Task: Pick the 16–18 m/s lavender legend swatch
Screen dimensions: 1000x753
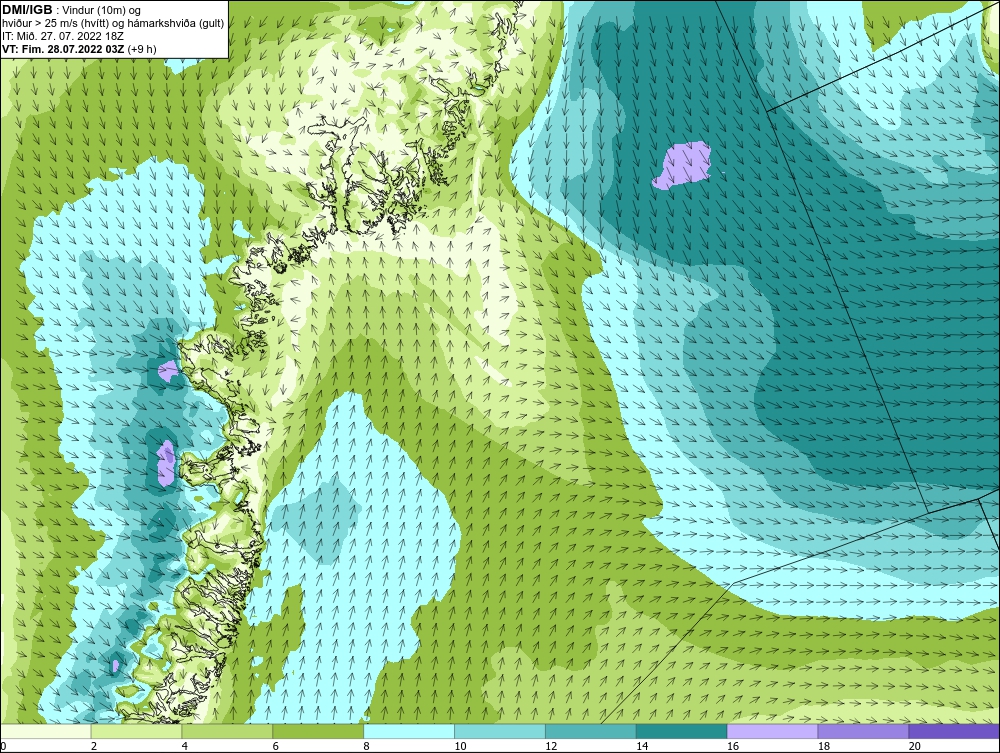Action: [772, 731]
